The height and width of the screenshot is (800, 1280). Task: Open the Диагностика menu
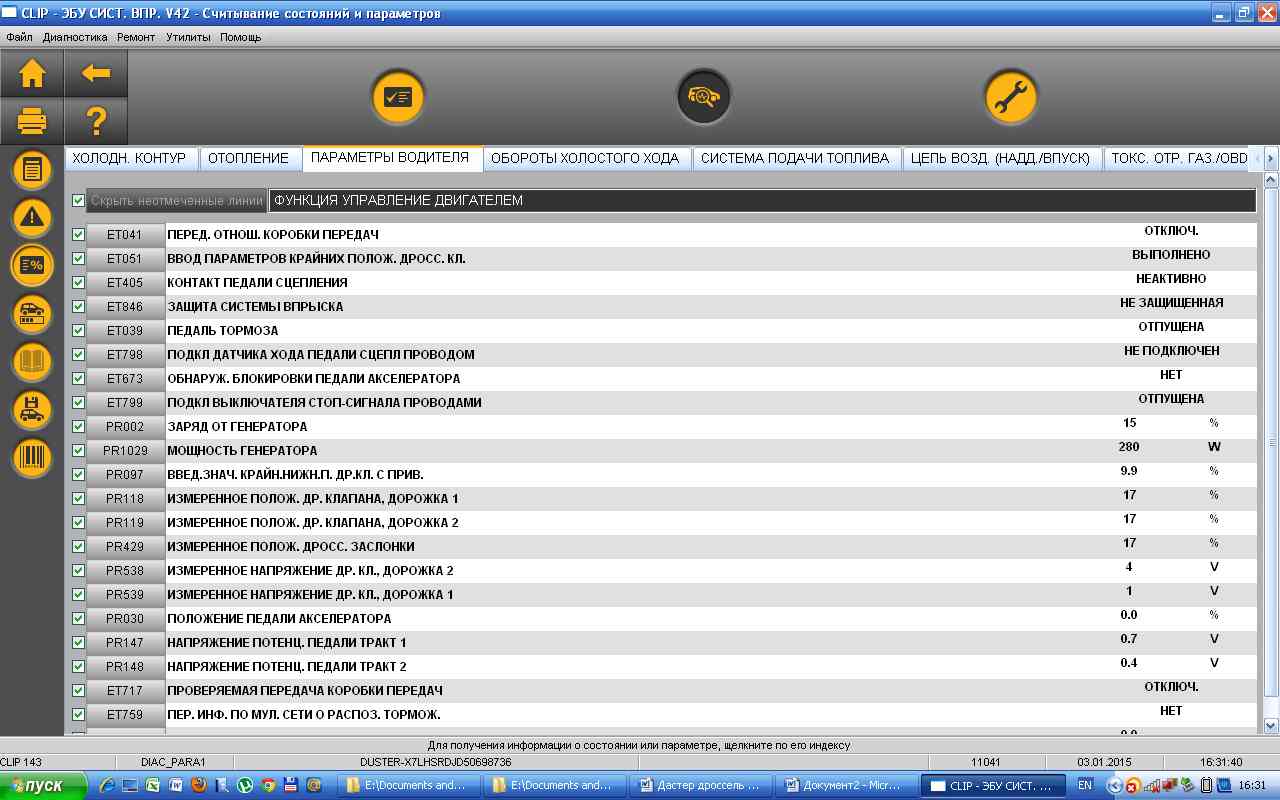tap(74, 37)
